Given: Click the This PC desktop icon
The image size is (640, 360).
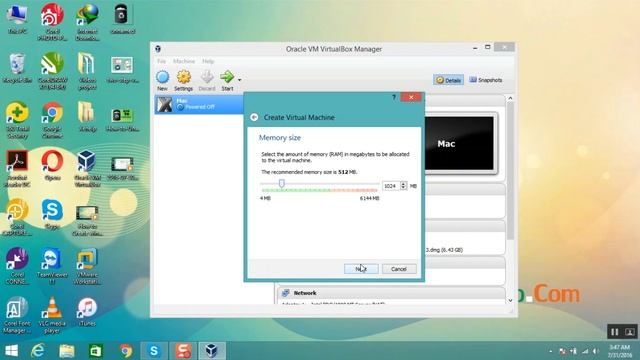Looking at the screenshot, I should (x=17, y=20).
